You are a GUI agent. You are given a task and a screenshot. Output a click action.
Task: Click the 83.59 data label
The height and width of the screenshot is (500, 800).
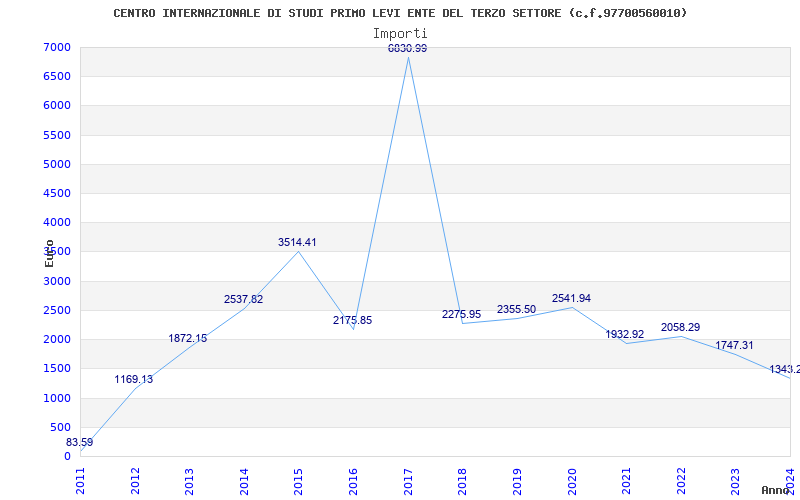pos(80,442)
